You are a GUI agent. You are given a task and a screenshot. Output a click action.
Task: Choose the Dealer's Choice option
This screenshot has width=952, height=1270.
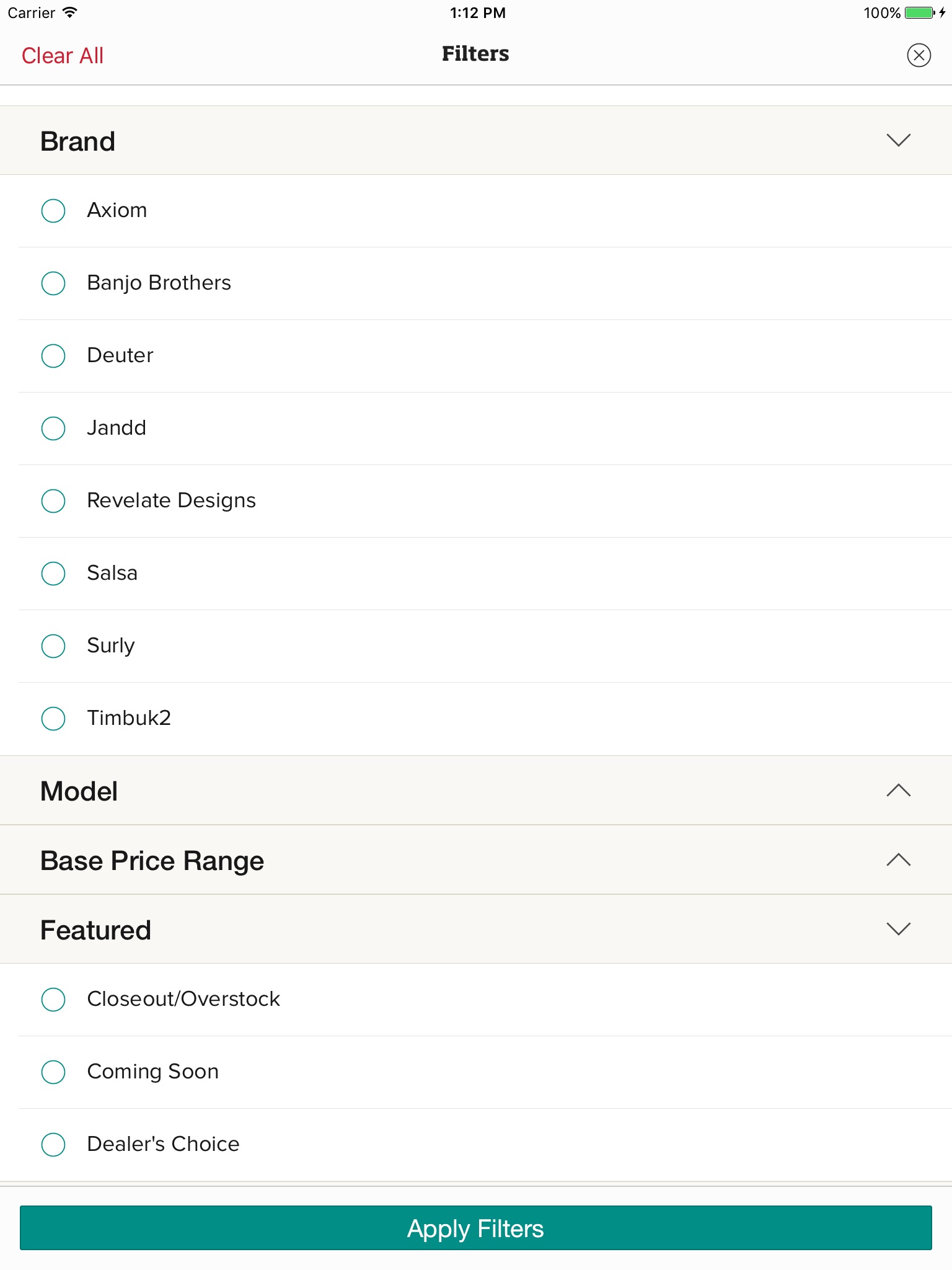pos(53,1145)
